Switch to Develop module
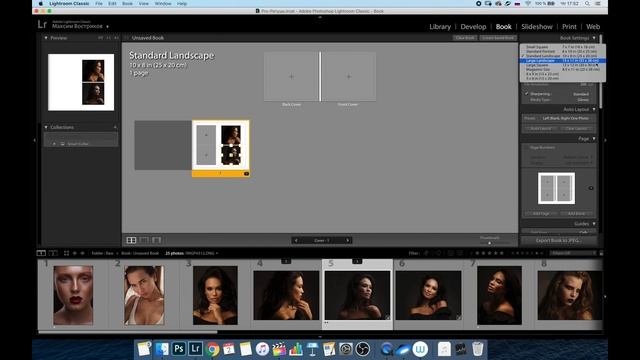 473,27
